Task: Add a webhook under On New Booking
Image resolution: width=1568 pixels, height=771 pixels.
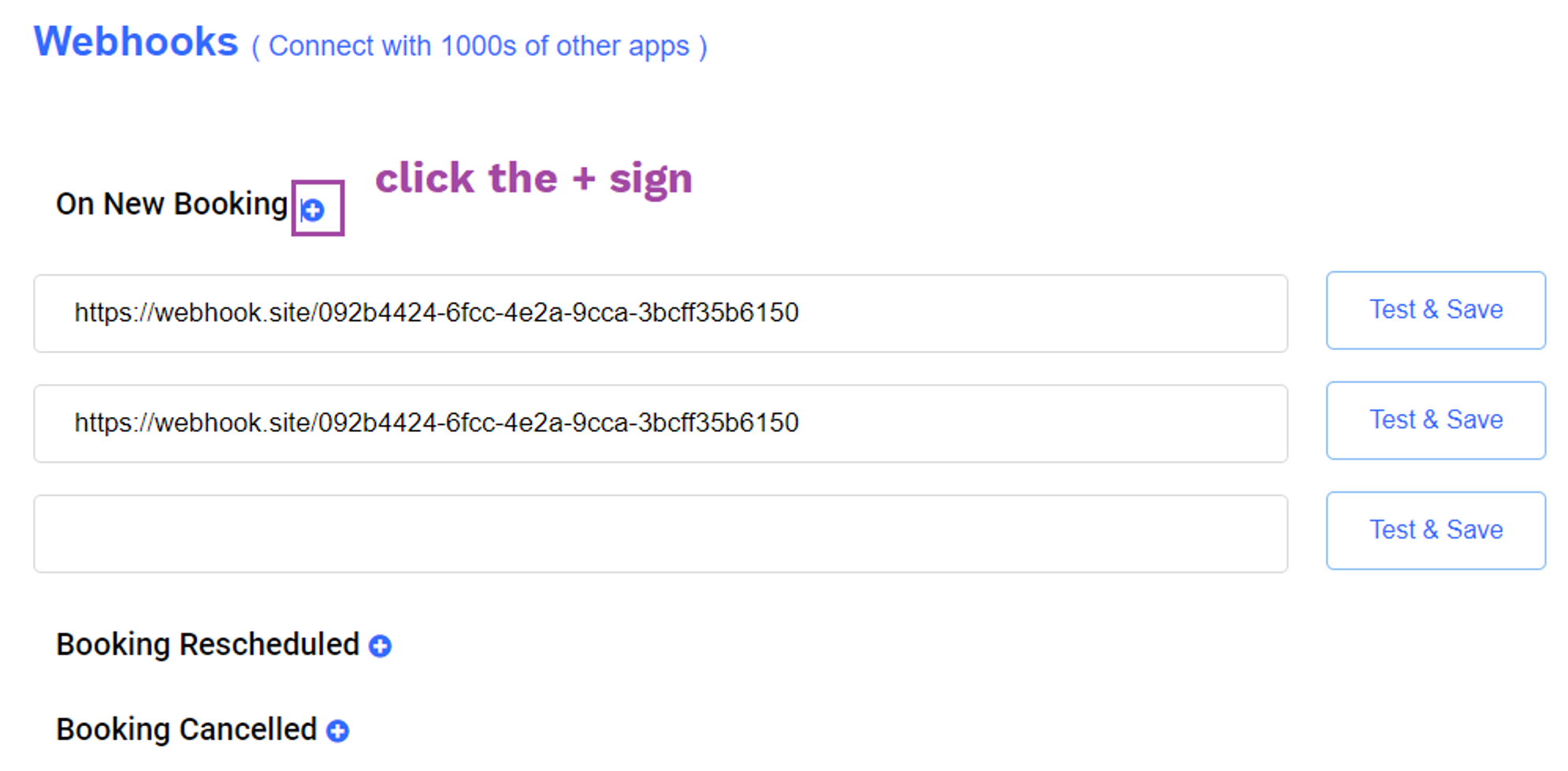Action: 313,210
